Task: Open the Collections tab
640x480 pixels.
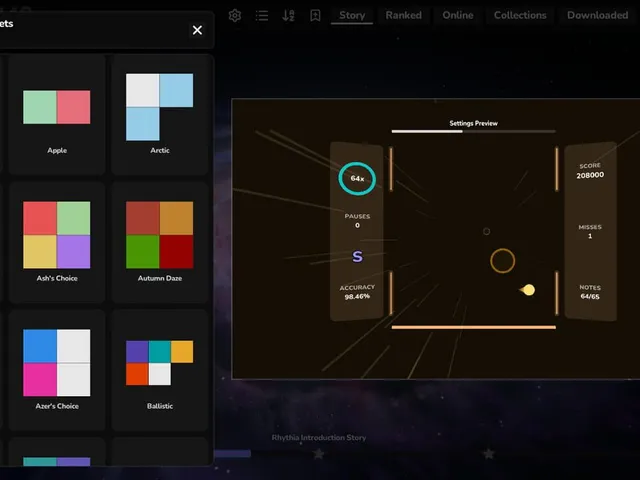Action: [520, 16]
